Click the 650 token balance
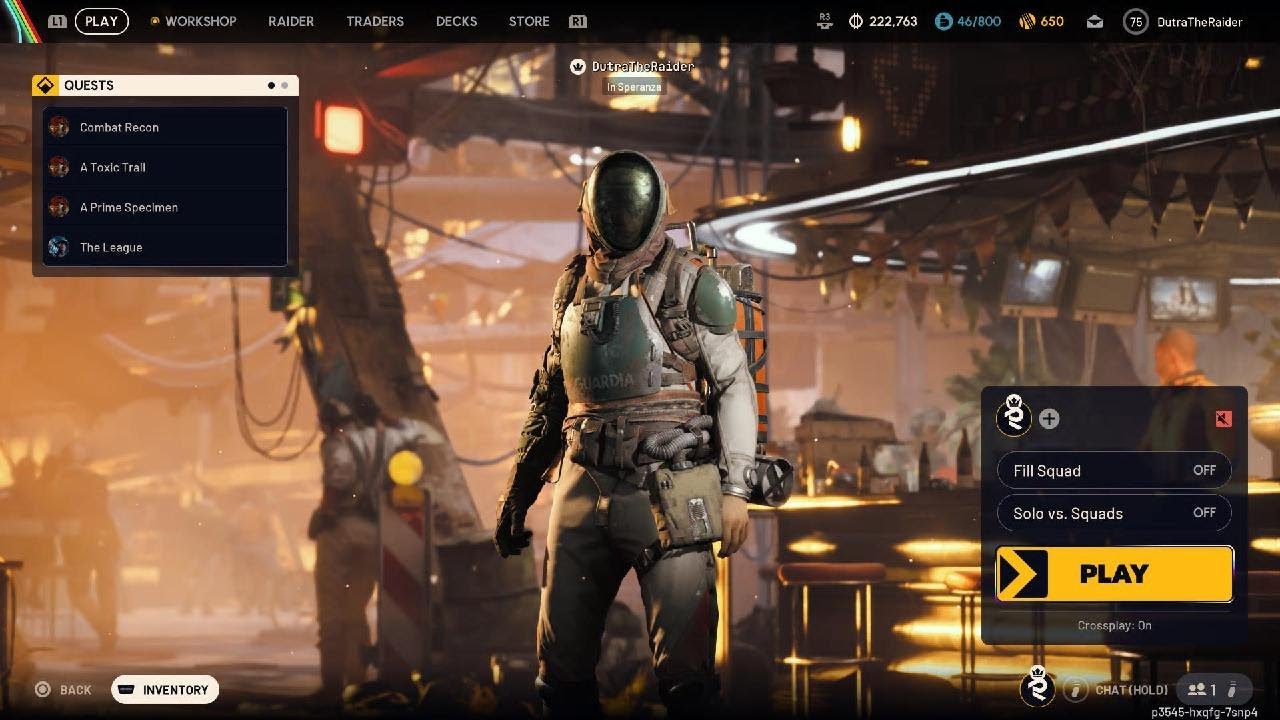This screenshot has width=1280, height=720. click(1052, 21)
